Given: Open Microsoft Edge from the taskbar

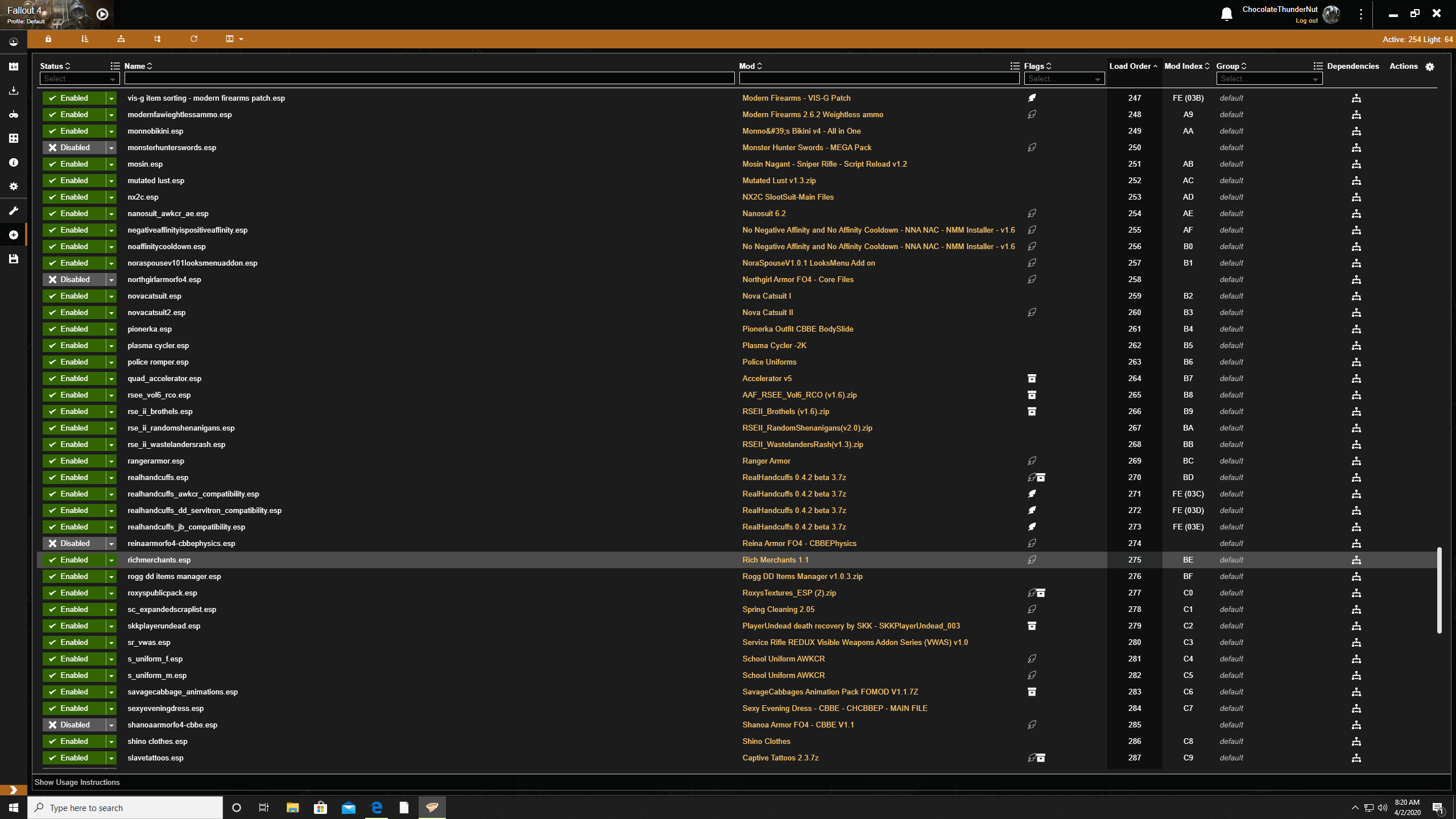Looking at the screenshot, I should click(377, 808).
